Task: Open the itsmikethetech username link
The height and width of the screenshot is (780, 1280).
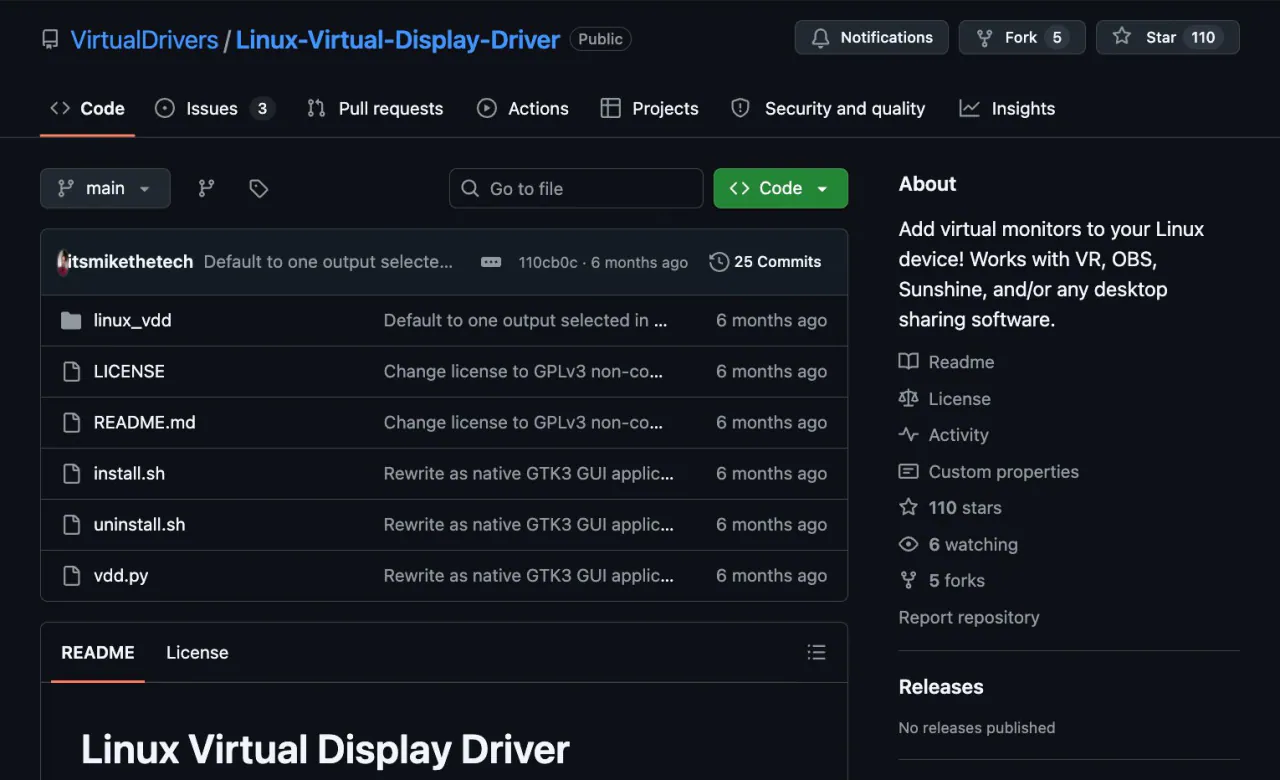Action: [x=133, y=262]
